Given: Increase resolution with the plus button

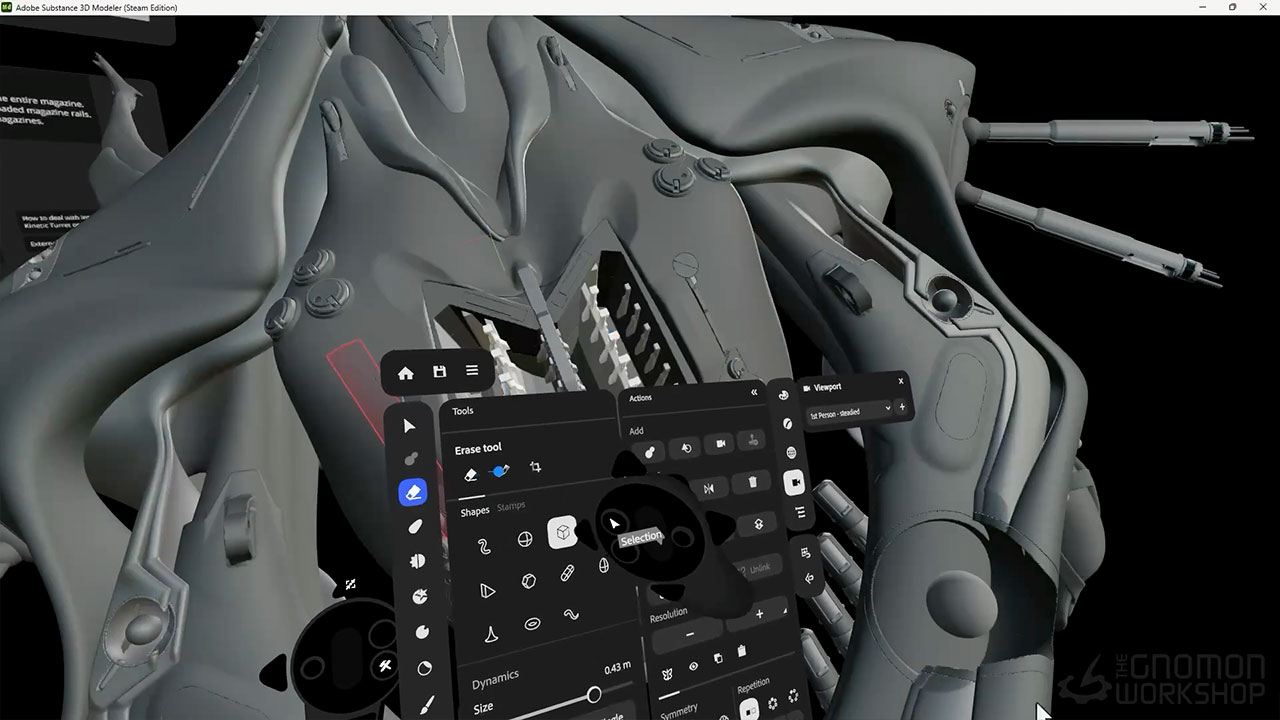Looking at the screenshot, I should (x=759, y=614).
